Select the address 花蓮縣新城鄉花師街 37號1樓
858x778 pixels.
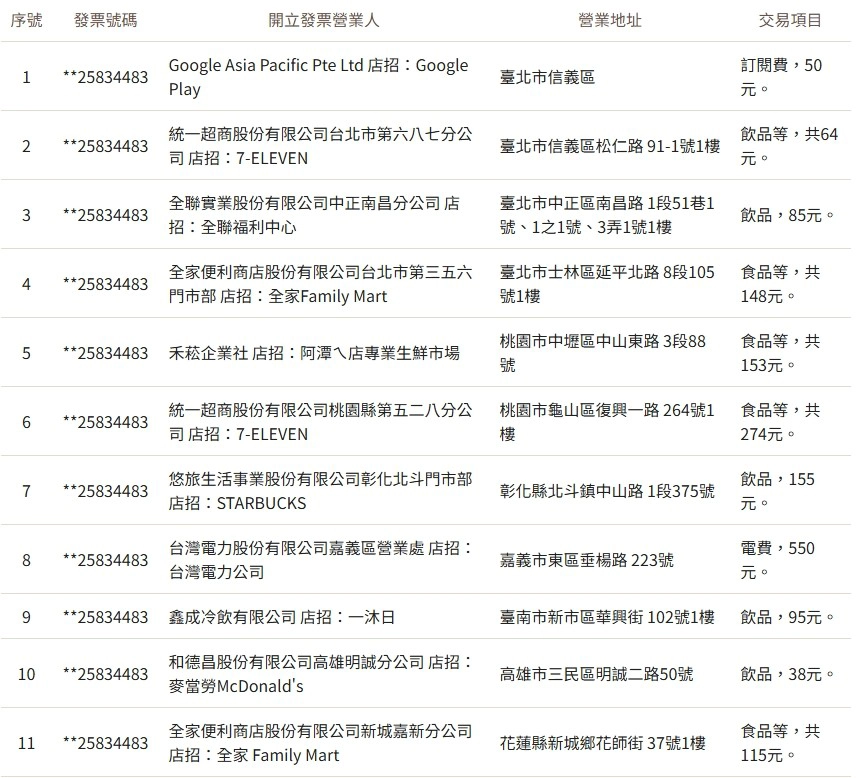[602, 743]
